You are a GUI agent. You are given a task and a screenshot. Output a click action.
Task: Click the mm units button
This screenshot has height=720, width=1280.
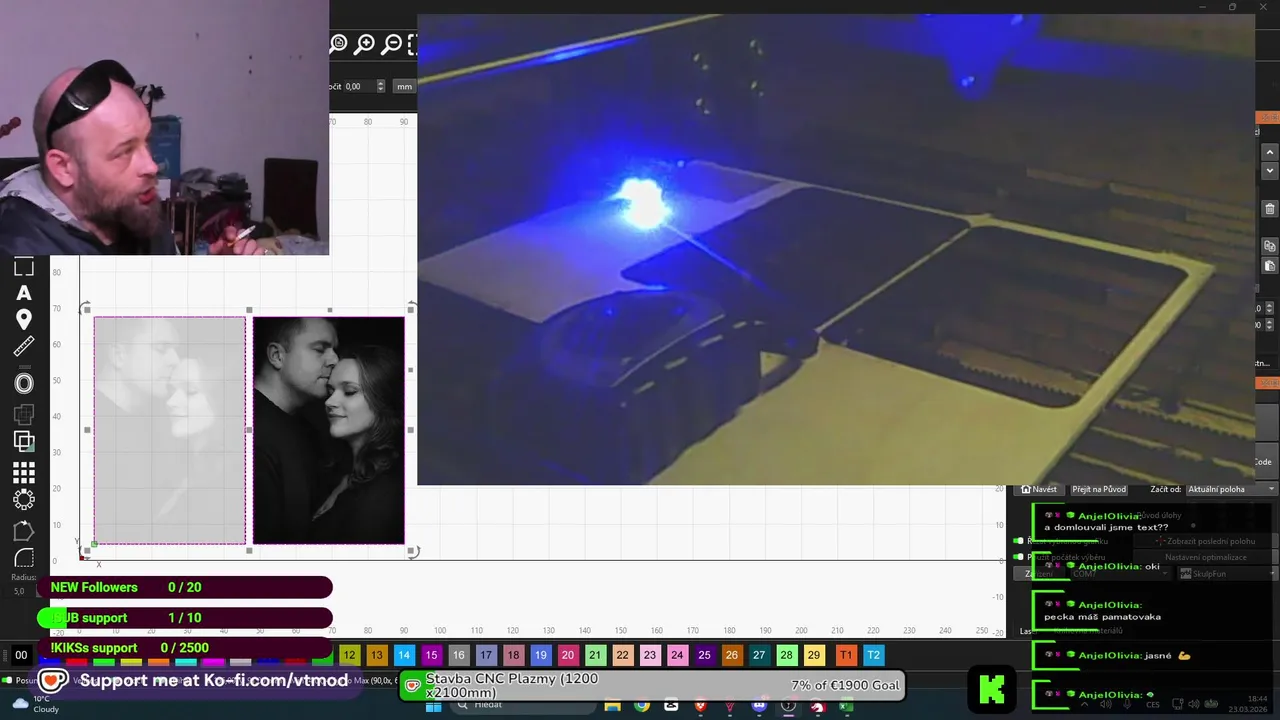pos(404,86)
